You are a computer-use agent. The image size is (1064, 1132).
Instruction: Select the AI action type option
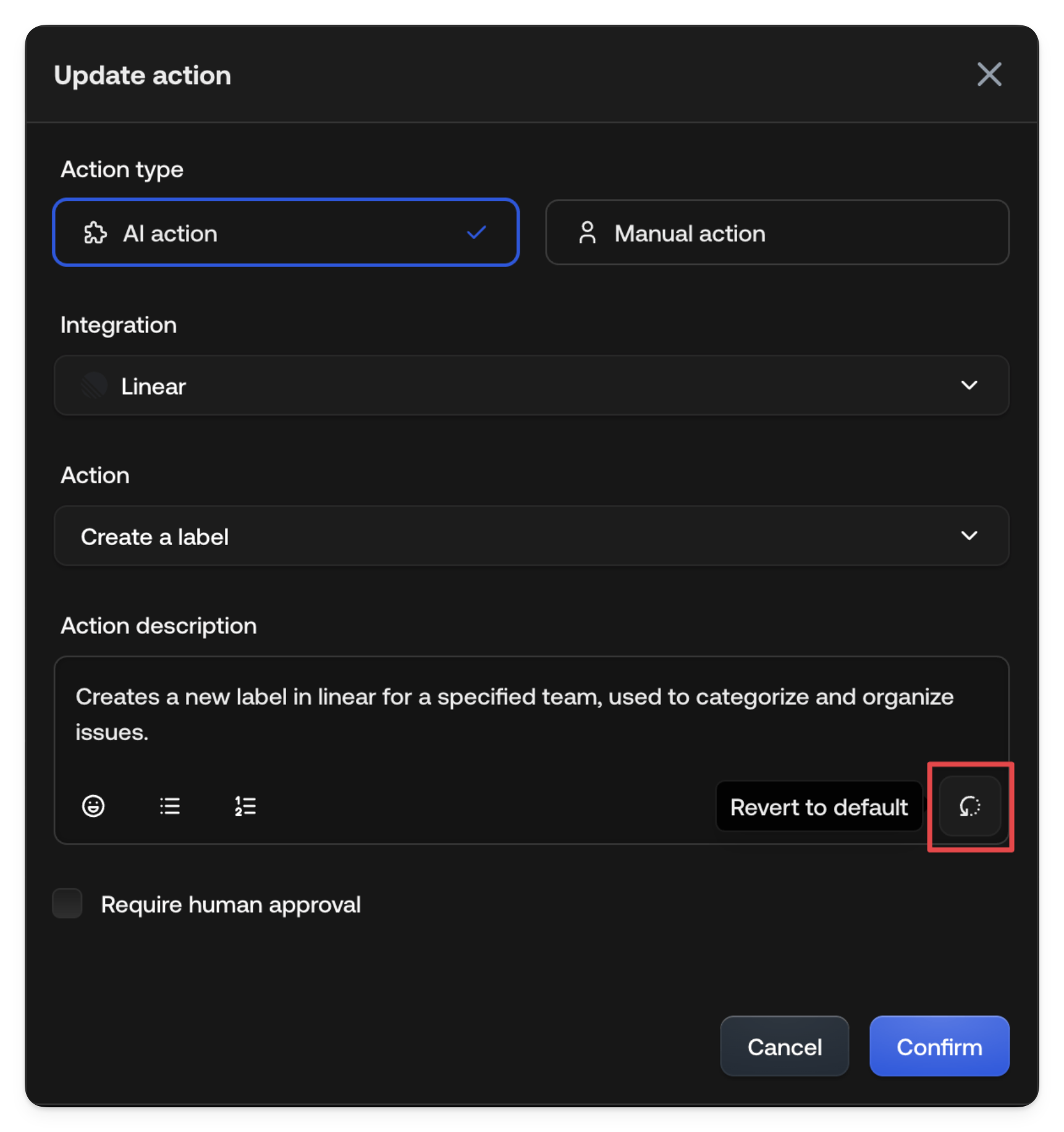285,233
